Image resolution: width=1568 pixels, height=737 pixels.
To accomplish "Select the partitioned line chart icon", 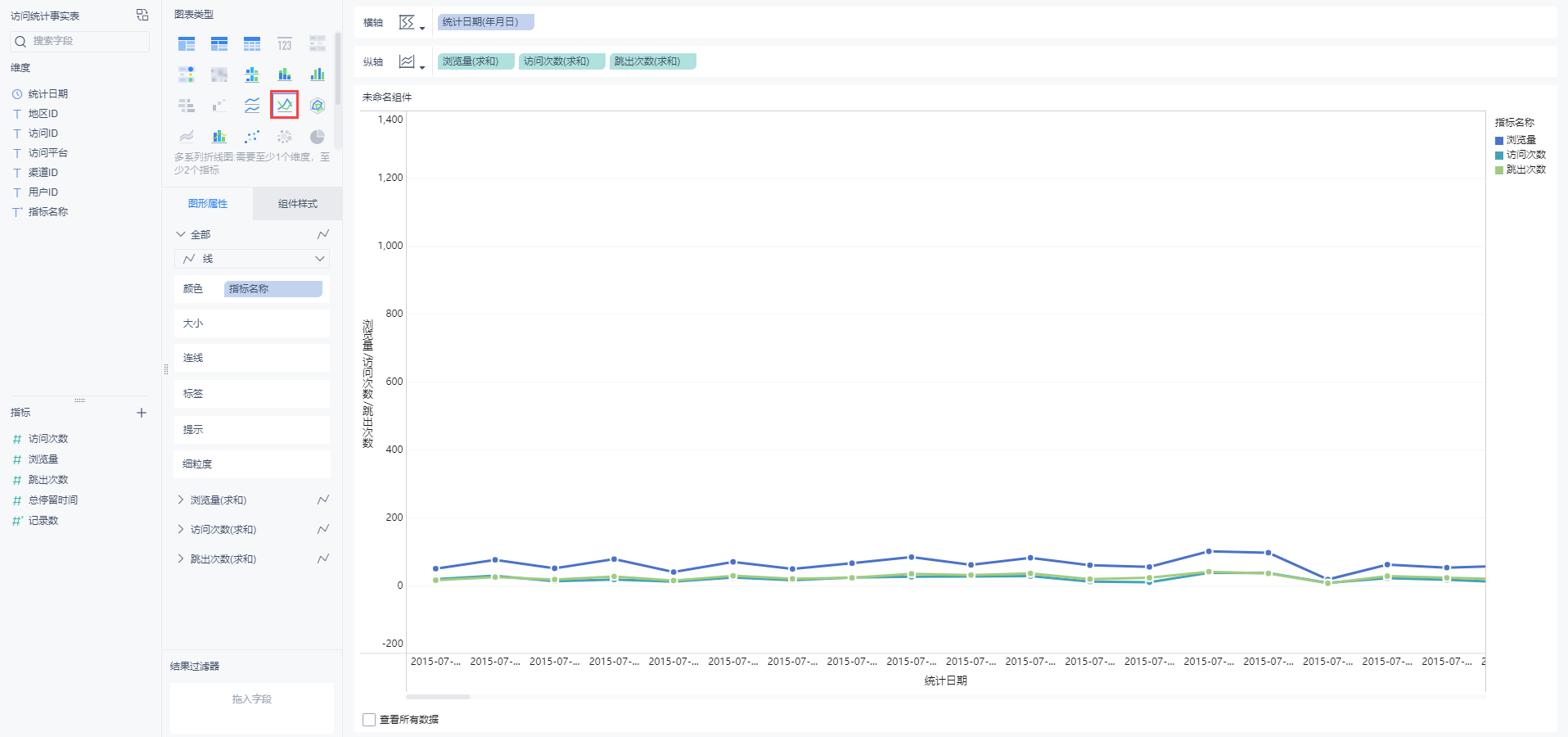I will 252,106.
